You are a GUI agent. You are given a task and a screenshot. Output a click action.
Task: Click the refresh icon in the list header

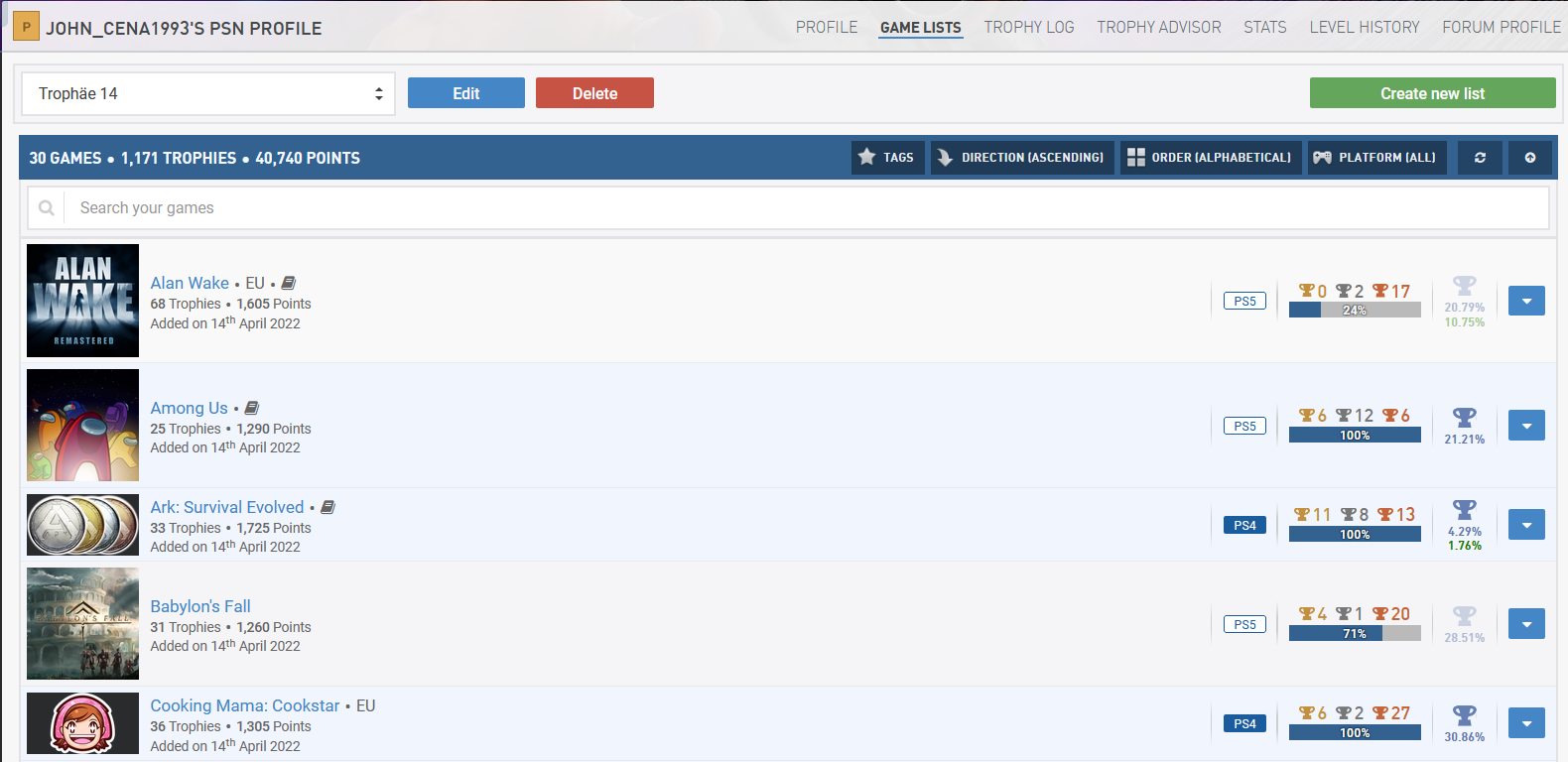1480,158
